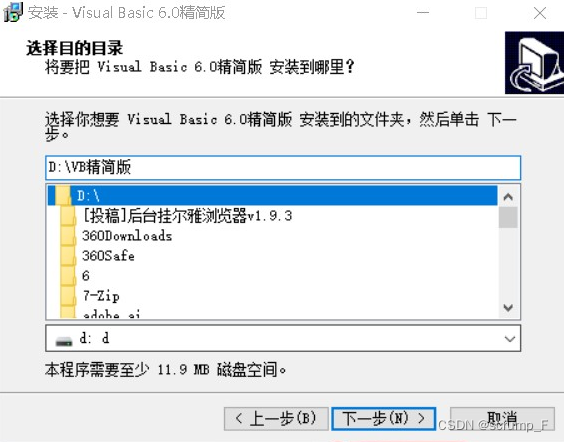Image resolution: width=564 pixels, height=442 pixels.
Task: Click the installer icon in the title bar
Action: pos(13,12)
